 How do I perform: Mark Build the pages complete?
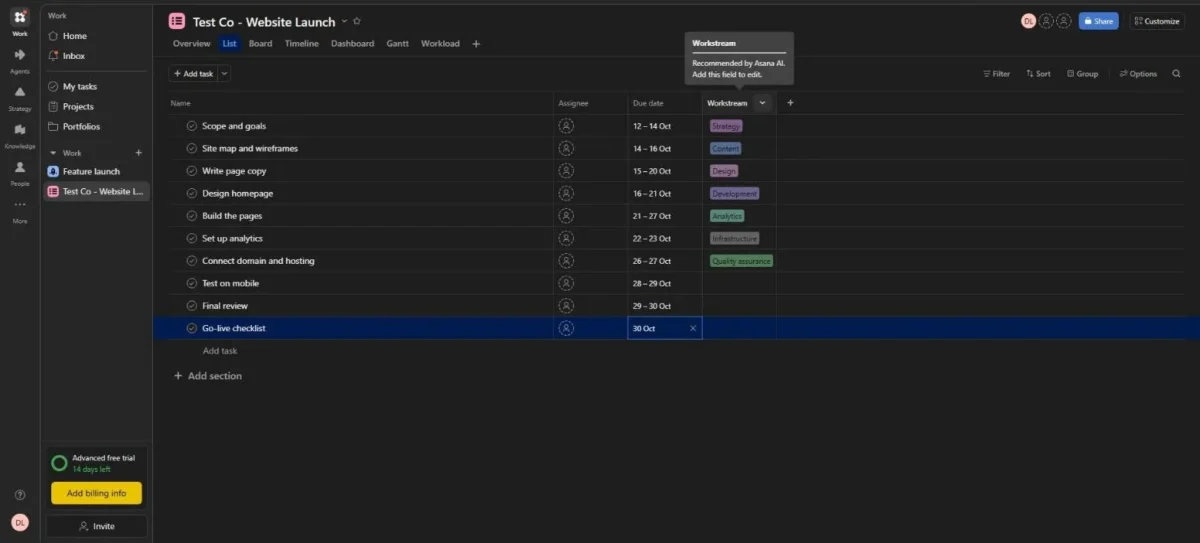point(192,216)
